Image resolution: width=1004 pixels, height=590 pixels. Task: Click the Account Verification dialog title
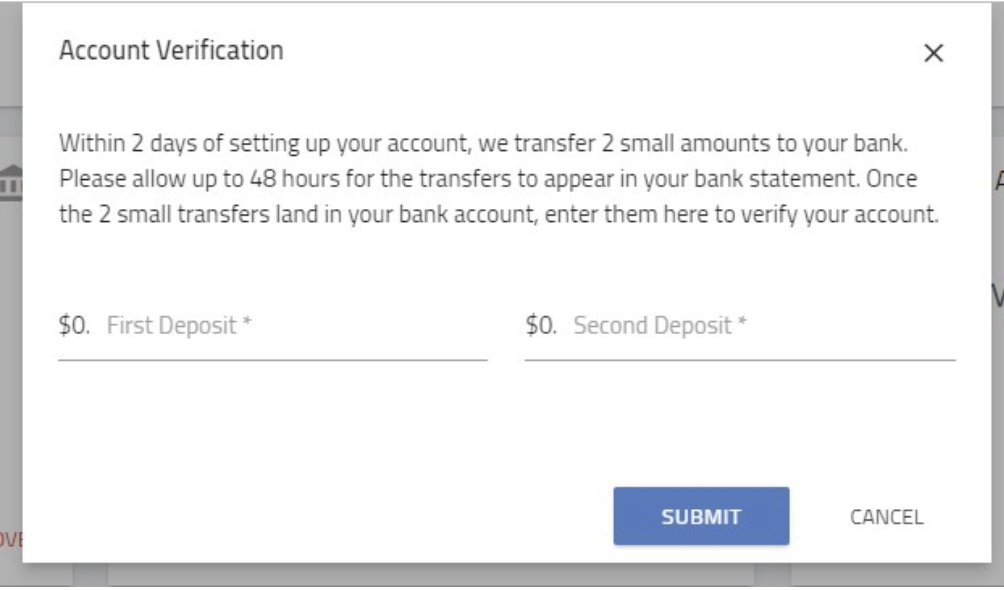tap(171, 51)
